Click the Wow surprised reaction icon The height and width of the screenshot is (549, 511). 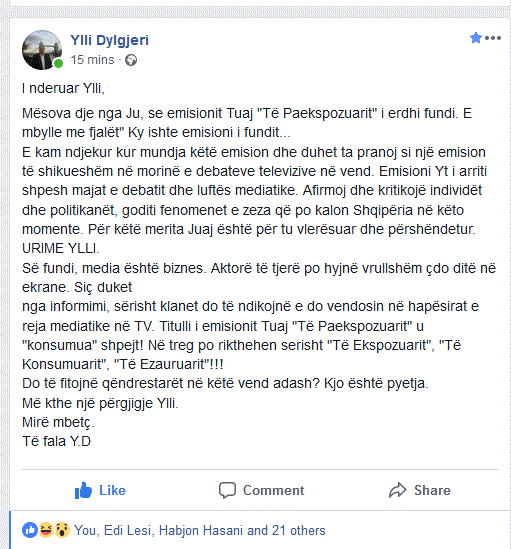pyautogui.click(x=62, y=530)
